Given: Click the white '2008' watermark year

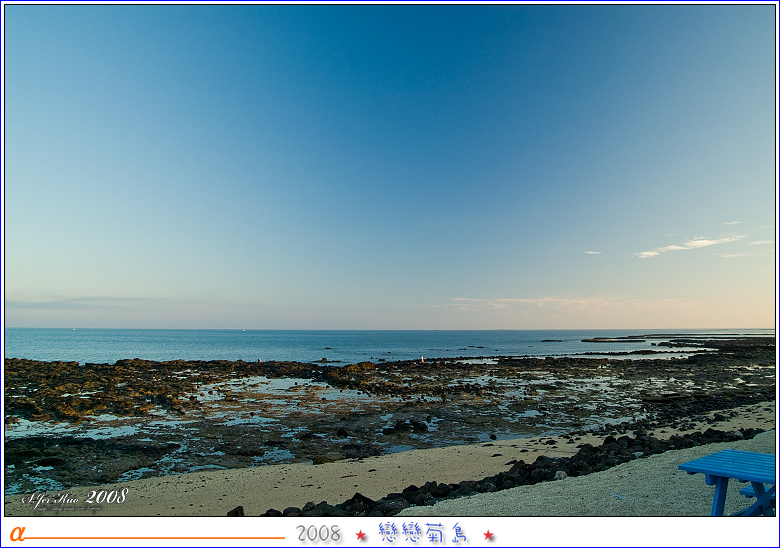Looking at the screenshot, I should (106, 496).
